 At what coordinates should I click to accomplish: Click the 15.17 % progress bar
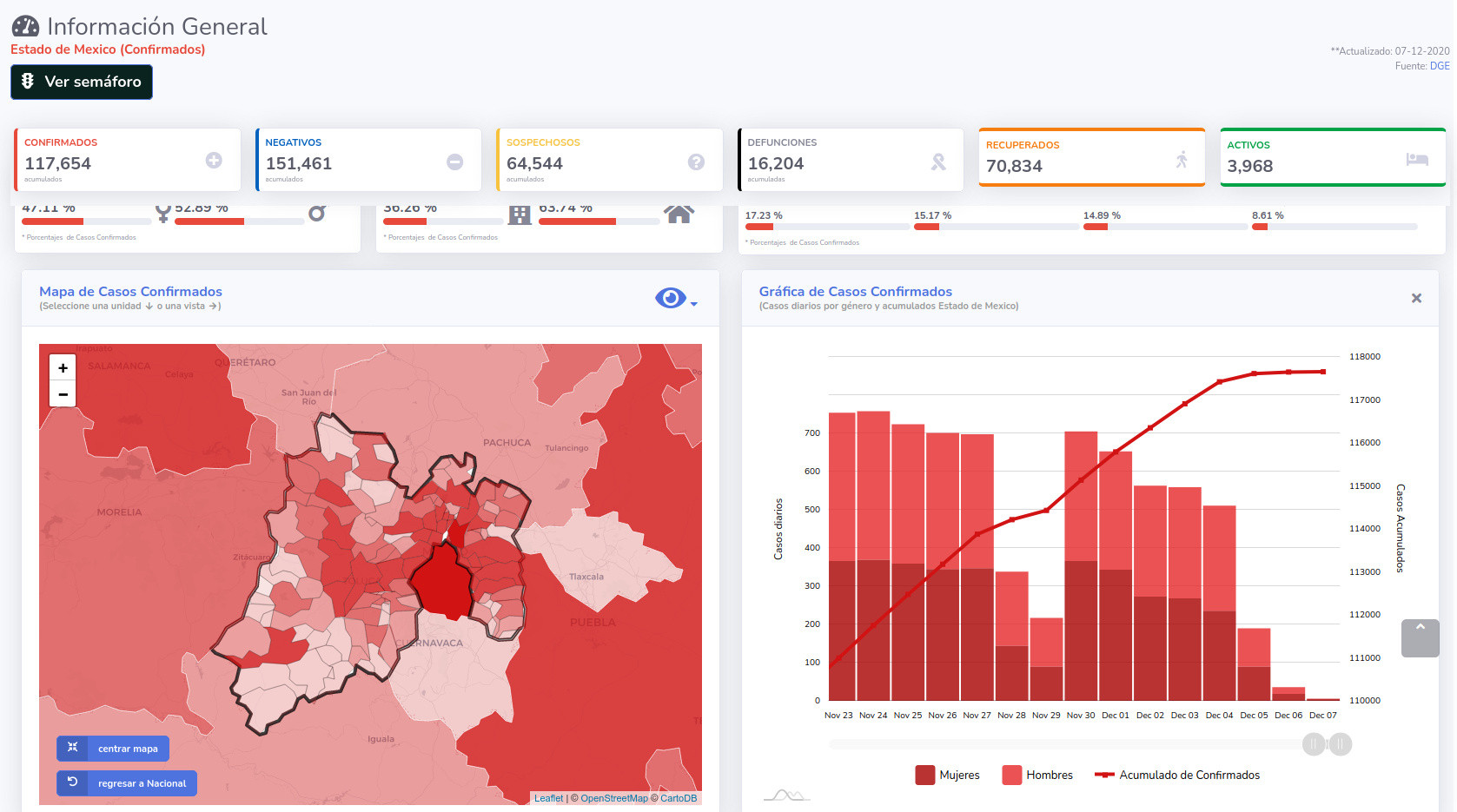997,227
